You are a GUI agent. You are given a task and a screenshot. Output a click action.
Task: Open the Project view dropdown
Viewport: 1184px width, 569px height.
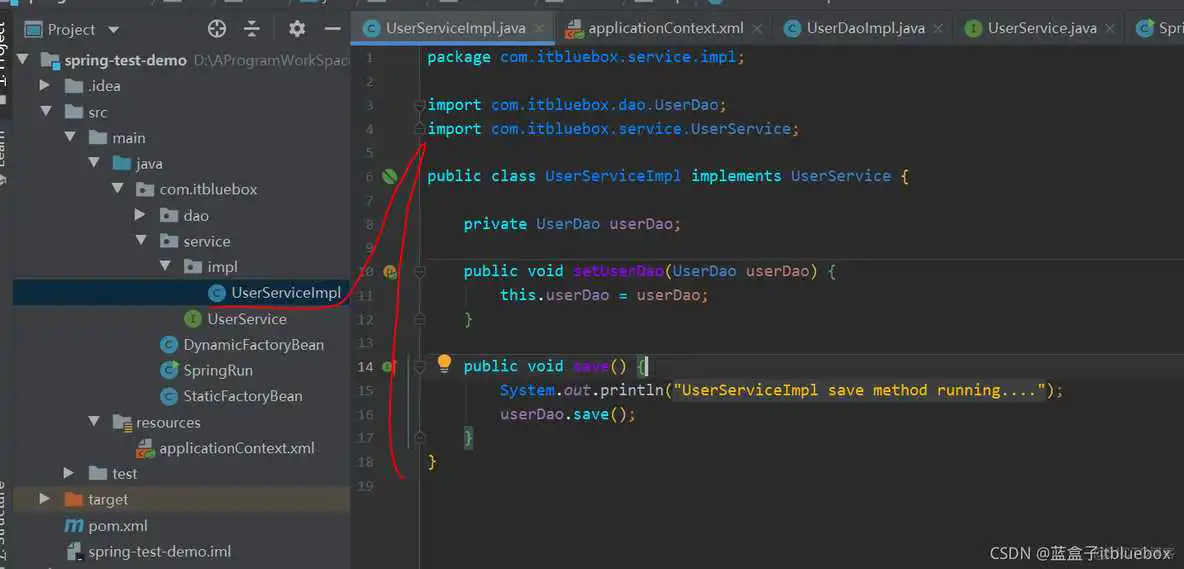pyautogui.click(x=112, y=30)
